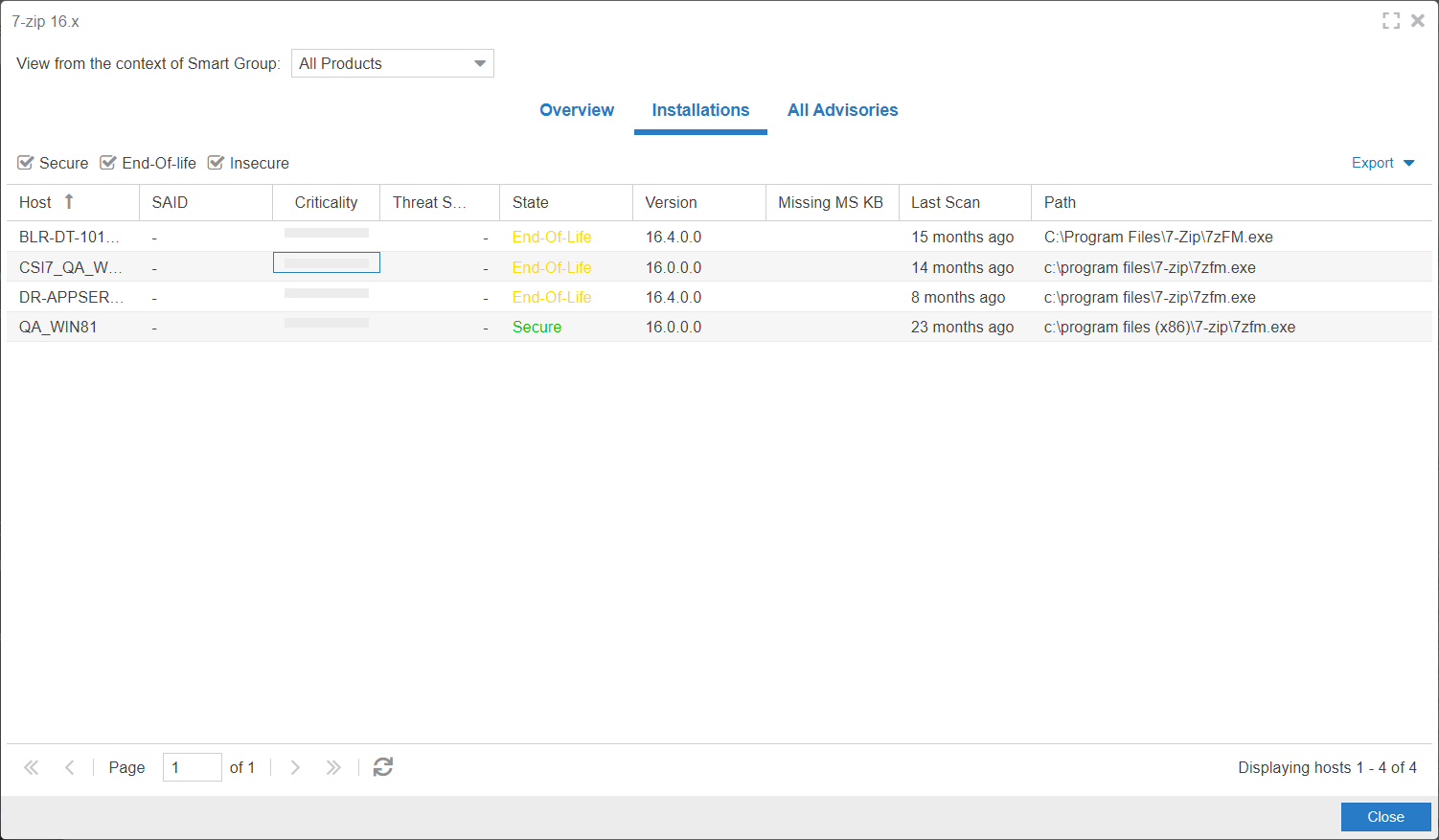The image size is (1439, 840).
Task: Refresh the installations list
Action: pyautogui.click(x=383, y=767)
